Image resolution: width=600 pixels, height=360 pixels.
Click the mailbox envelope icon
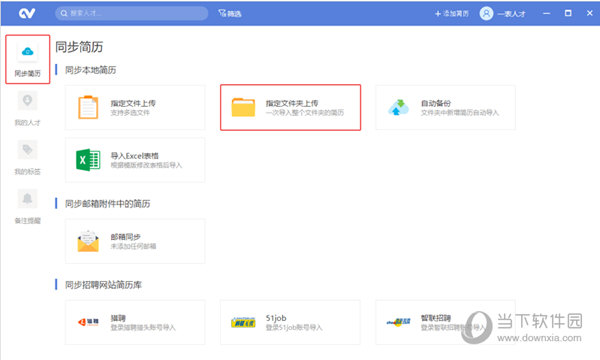[x=88, y=241]
